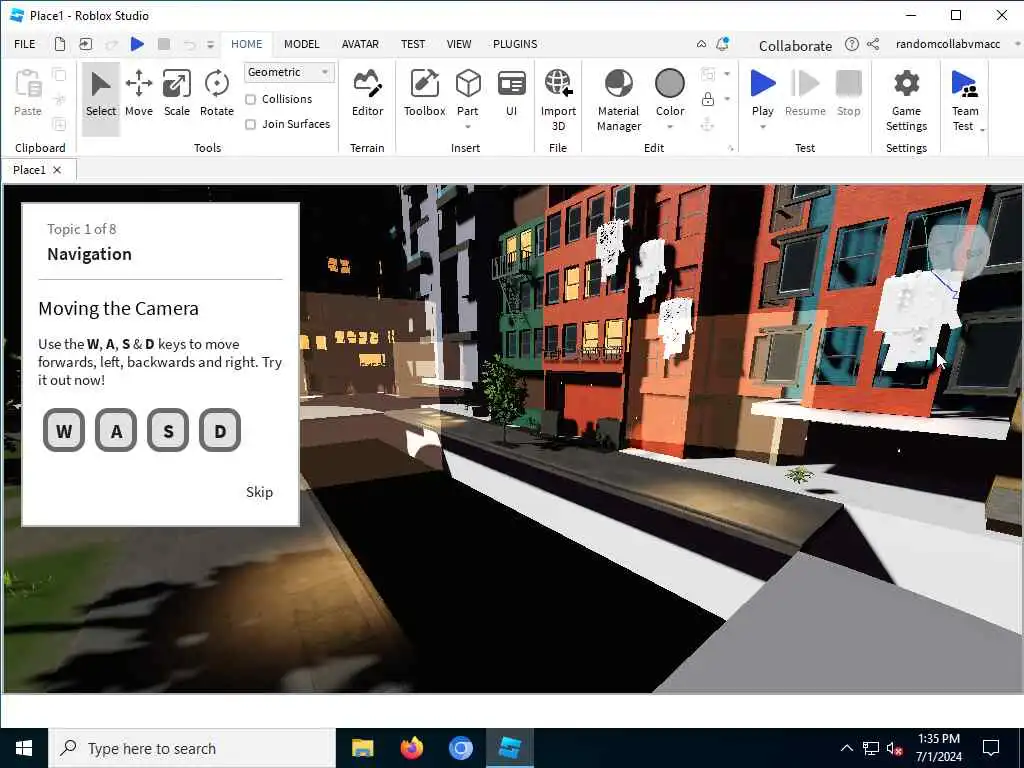
Task: Switch to the AVATAR tab
Action: coord(360,44)
